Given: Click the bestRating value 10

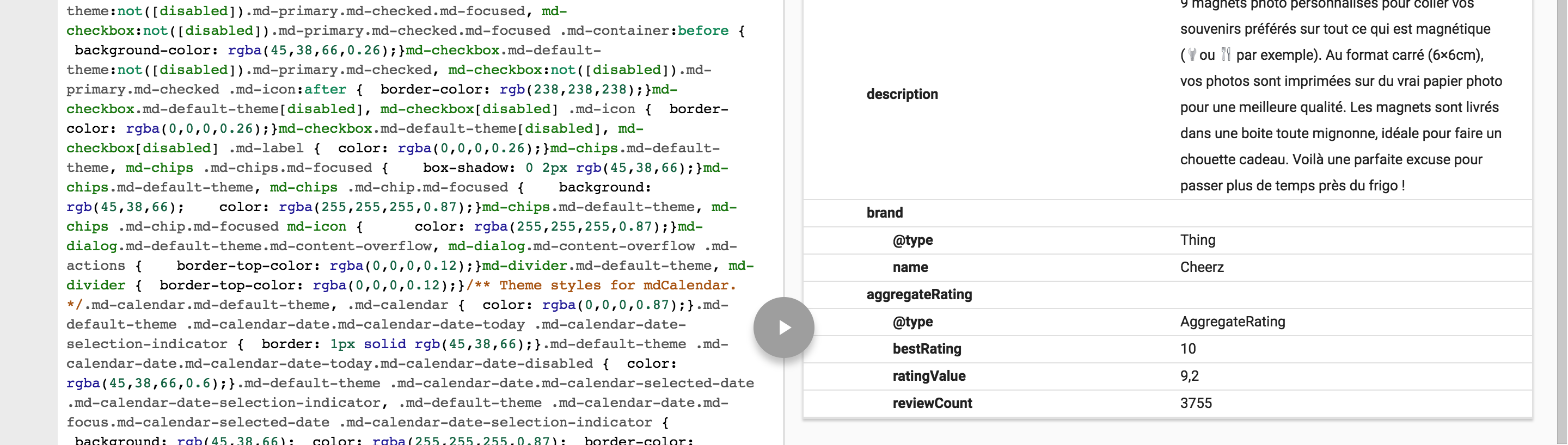Looking at the screenshot, I should (1187, 349).
